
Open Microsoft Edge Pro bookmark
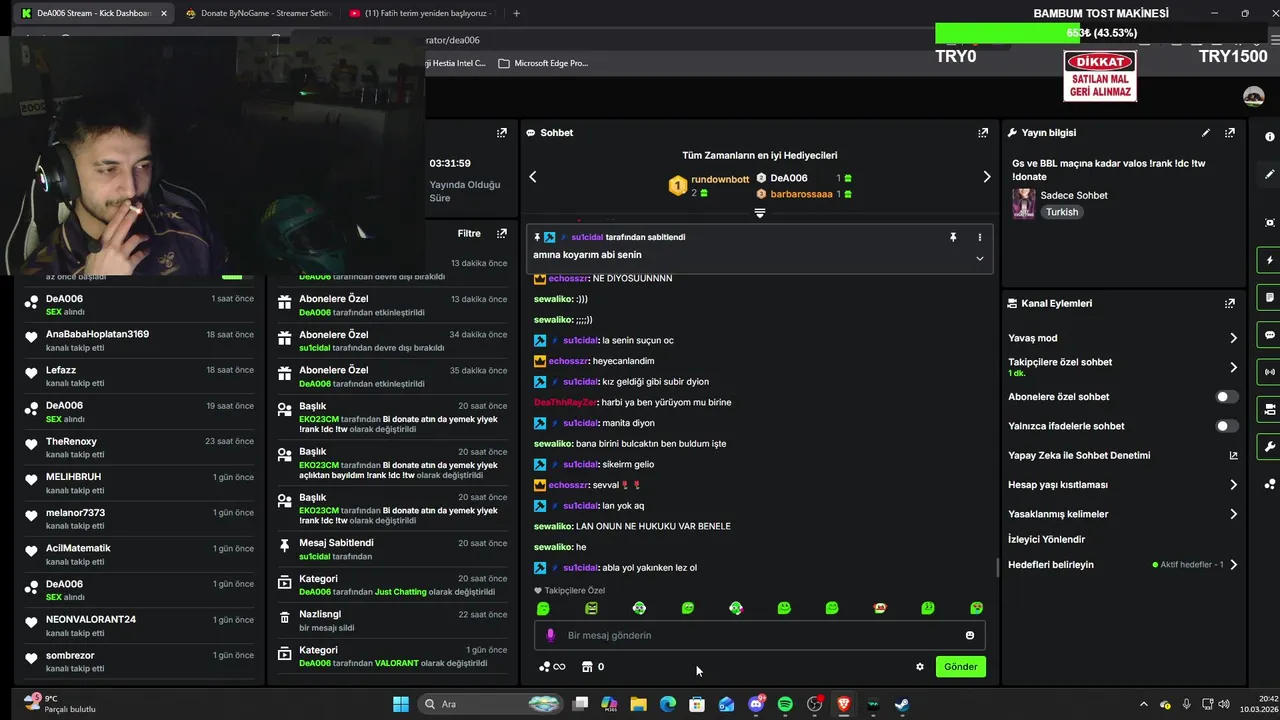click(x=544, y=63)
